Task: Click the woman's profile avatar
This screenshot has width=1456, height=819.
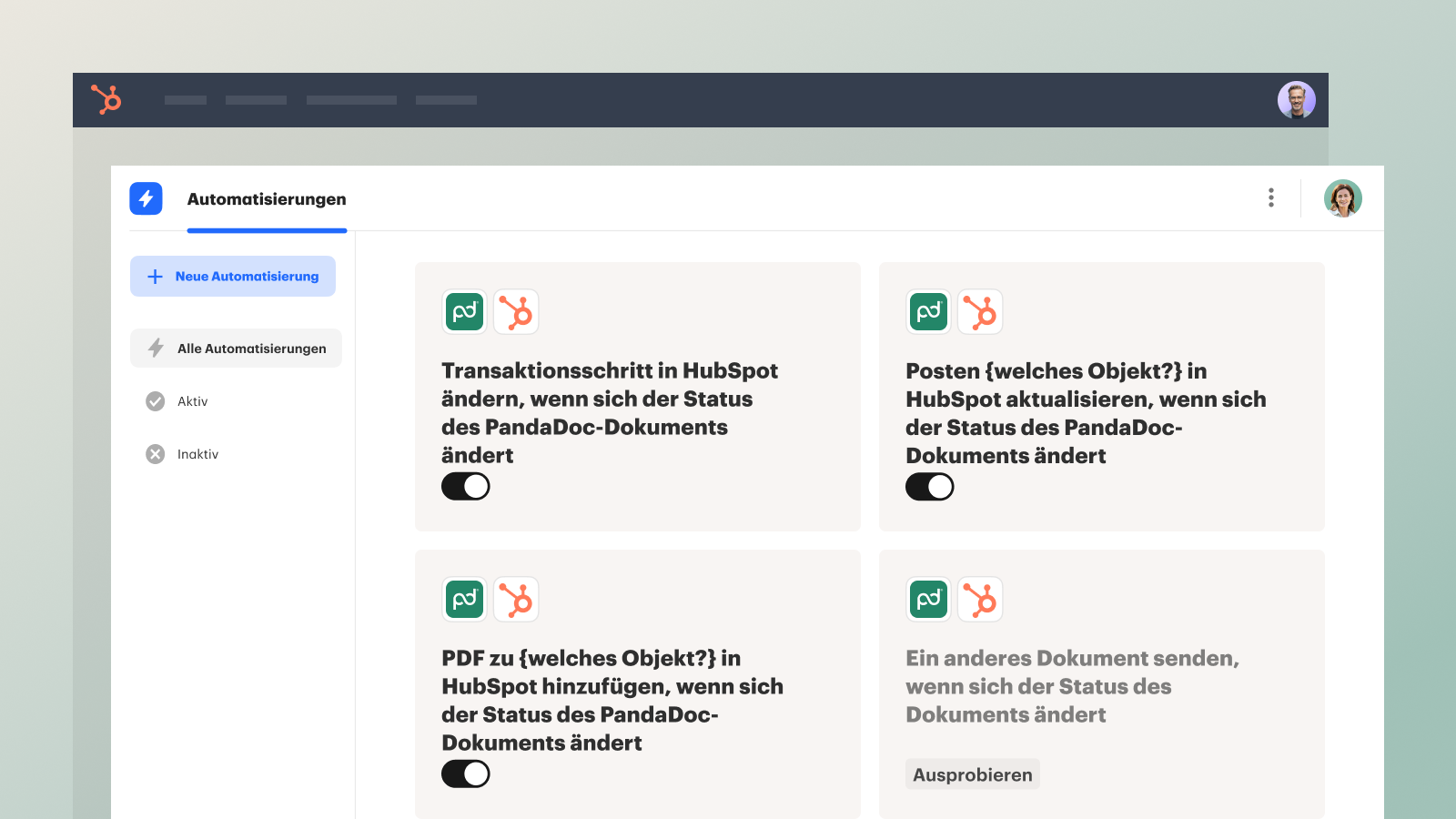Action: [1342, 198]
